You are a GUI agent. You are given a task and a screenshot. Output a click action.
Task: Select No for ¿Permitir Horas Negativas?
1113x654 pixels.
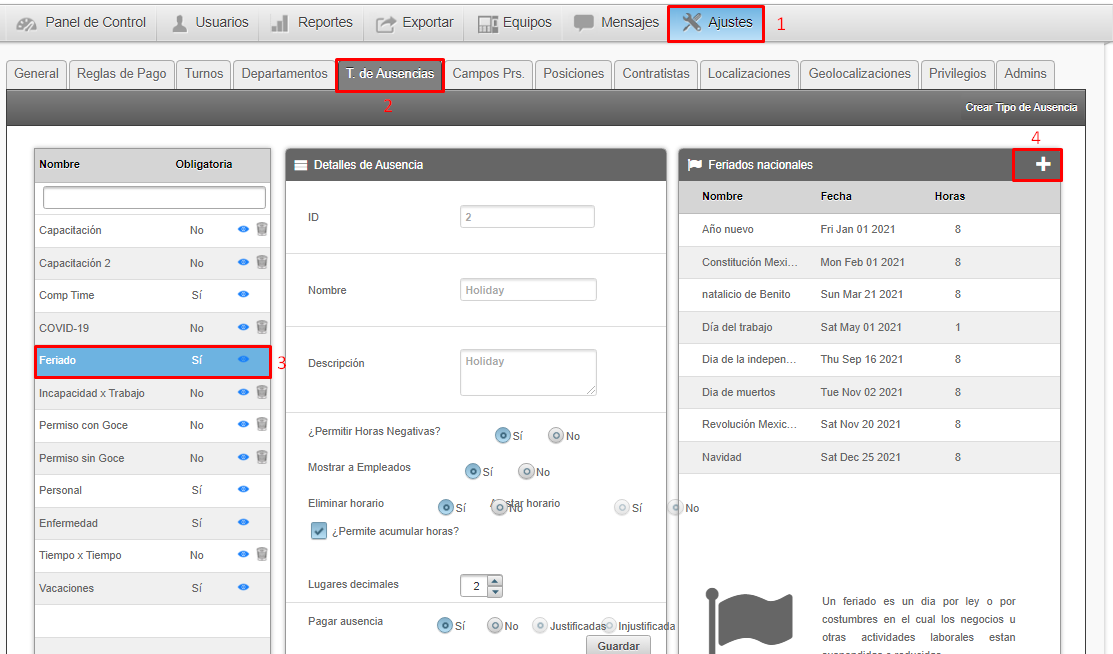coord(556,435)
